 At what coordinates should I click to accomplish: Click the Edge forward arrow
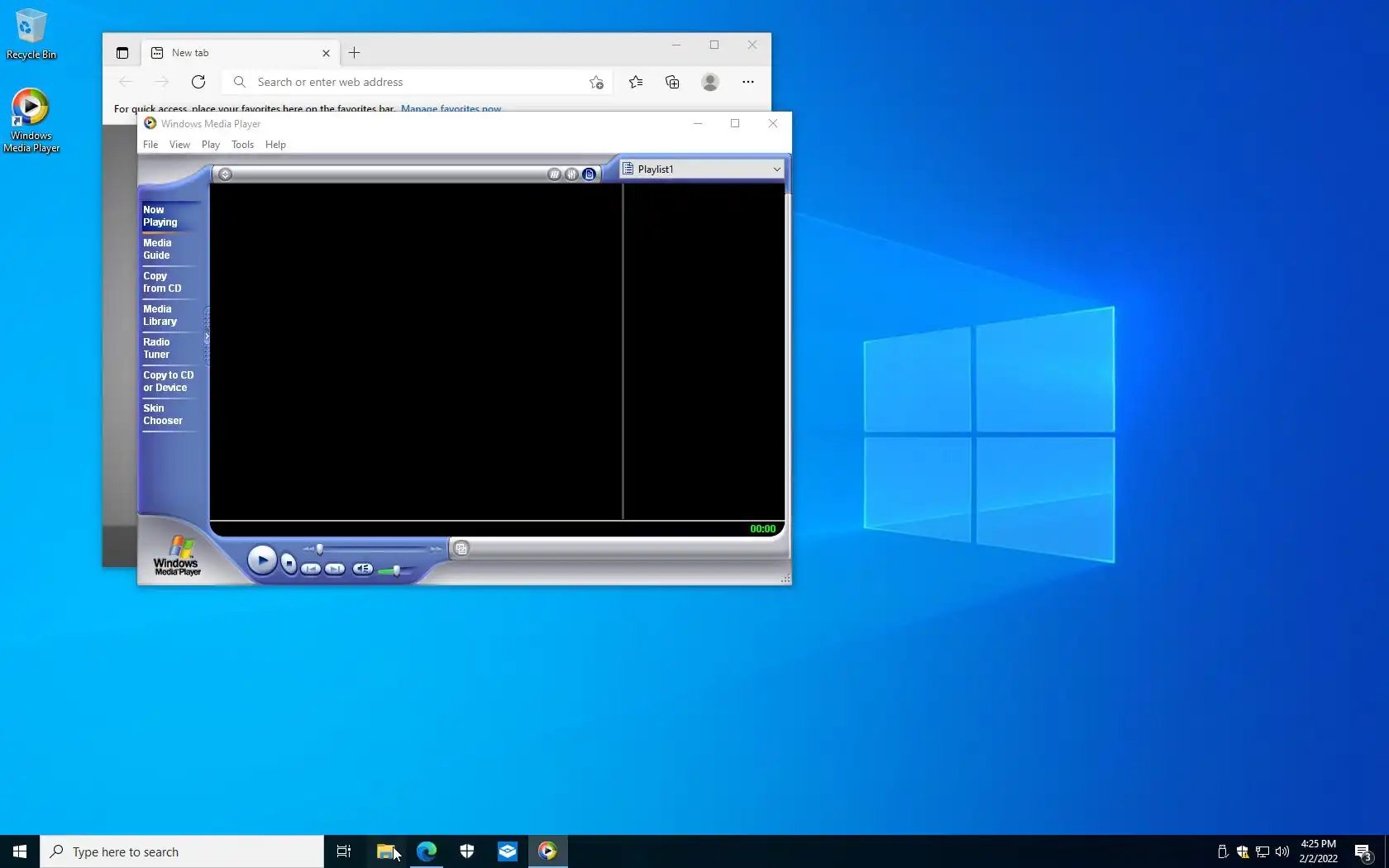162,82
